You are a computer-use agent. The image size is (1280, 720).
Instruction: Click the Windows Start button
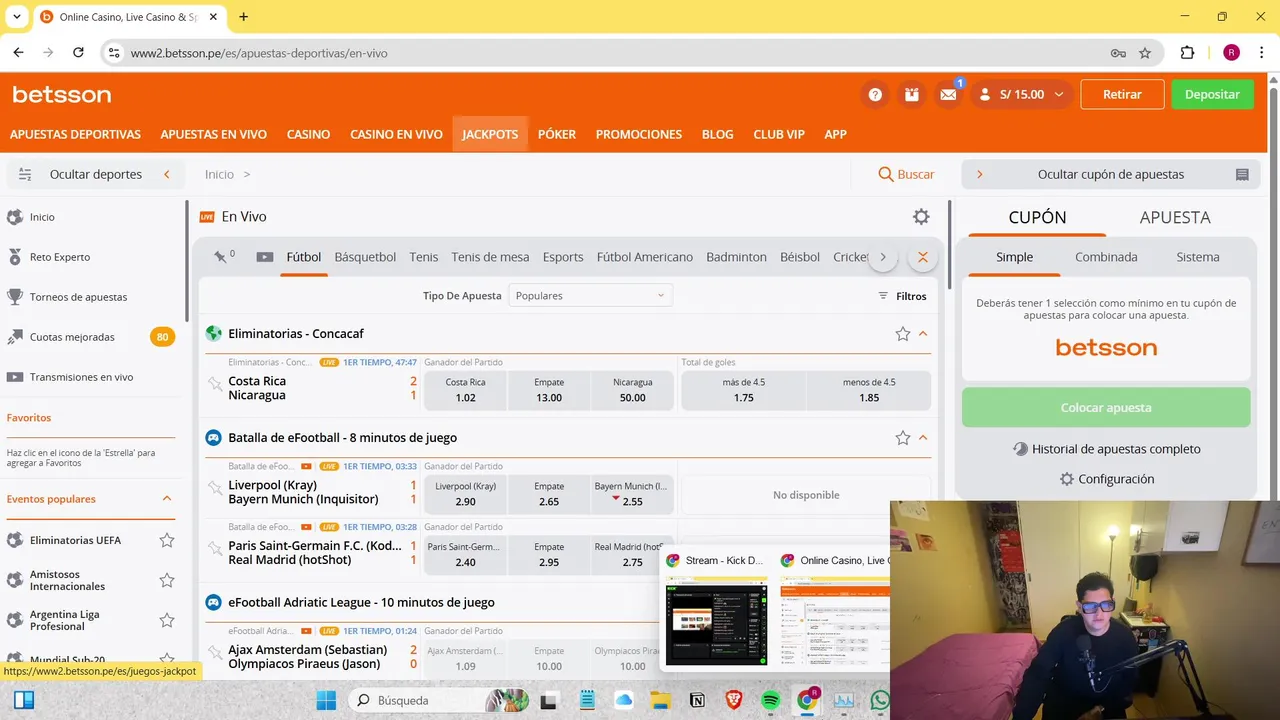click(328, 700)
